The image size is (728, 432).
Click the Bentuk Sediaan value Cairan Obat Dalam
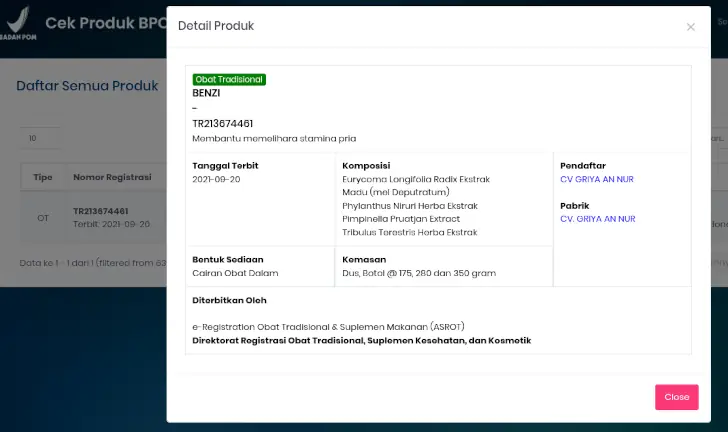(235, 273)
